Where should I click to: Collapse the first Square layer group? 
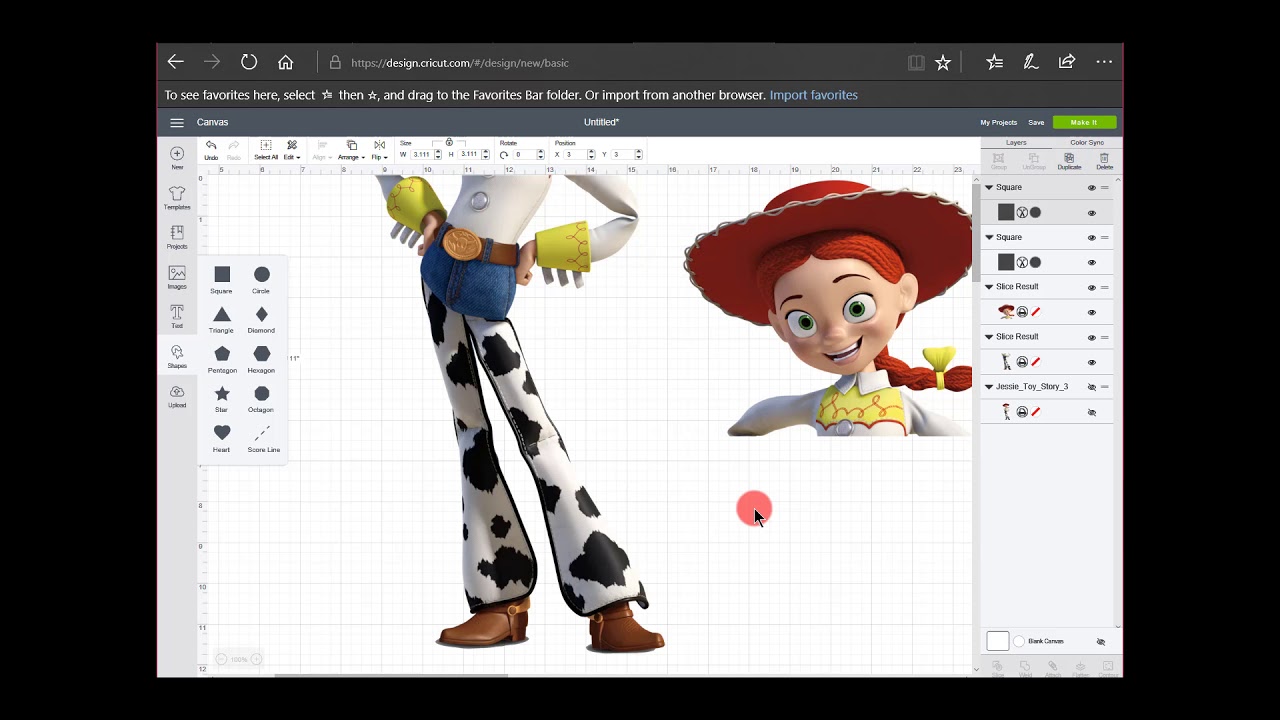[x=989, y=187]
